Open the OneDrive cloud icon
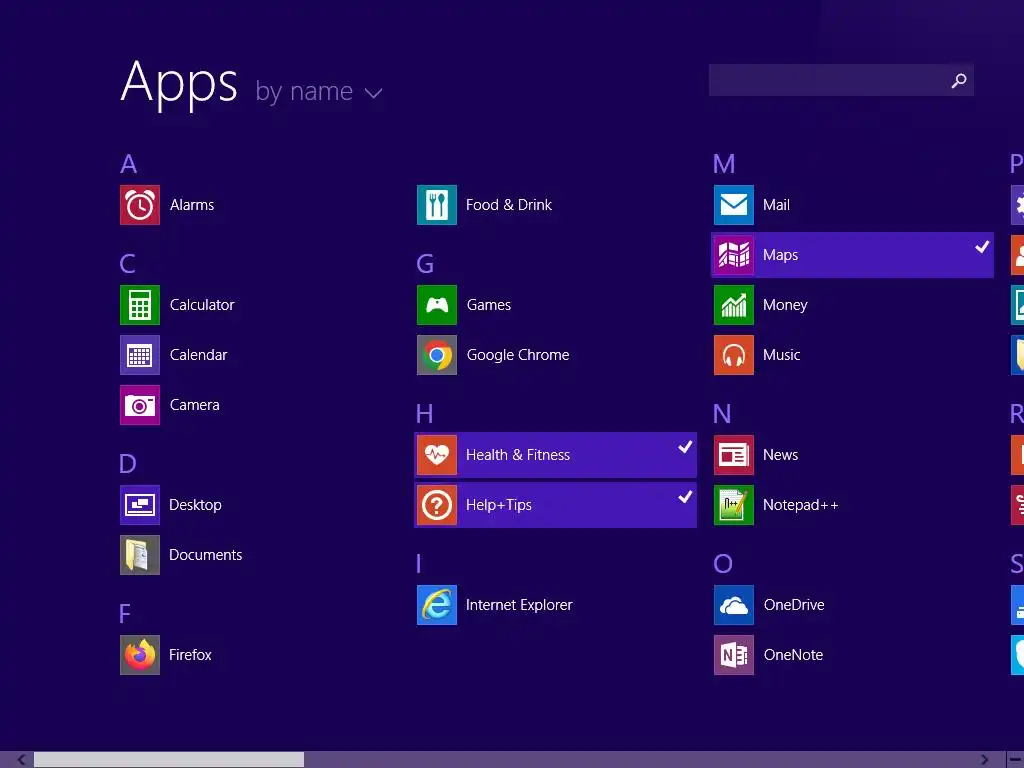The image size is (1024, 768). coord(734,605)
